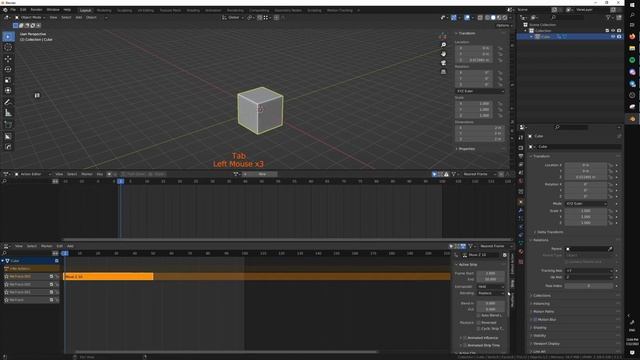
Task: Enable the Animated Influence checkbox
Action: click(x=465, y=338)
